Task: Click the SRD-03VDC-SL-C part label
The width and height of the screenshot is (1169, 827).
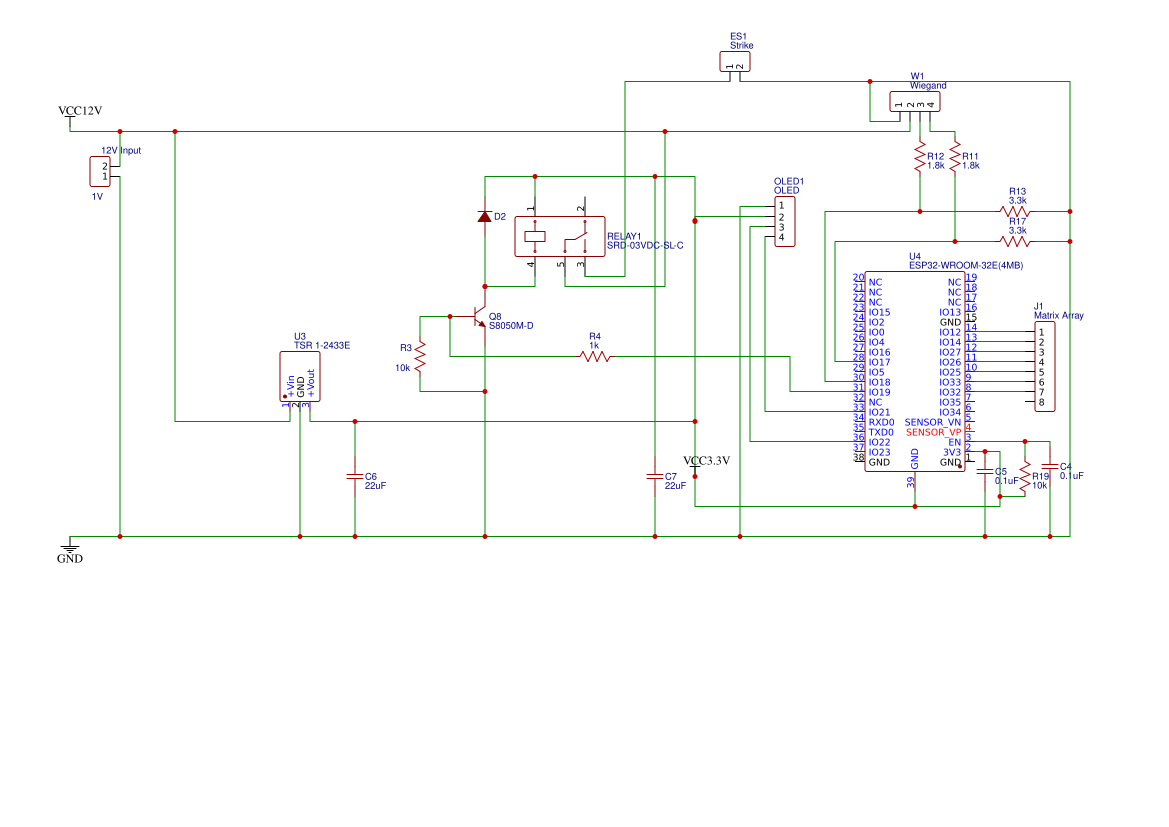Action: (x=645, y=245)
